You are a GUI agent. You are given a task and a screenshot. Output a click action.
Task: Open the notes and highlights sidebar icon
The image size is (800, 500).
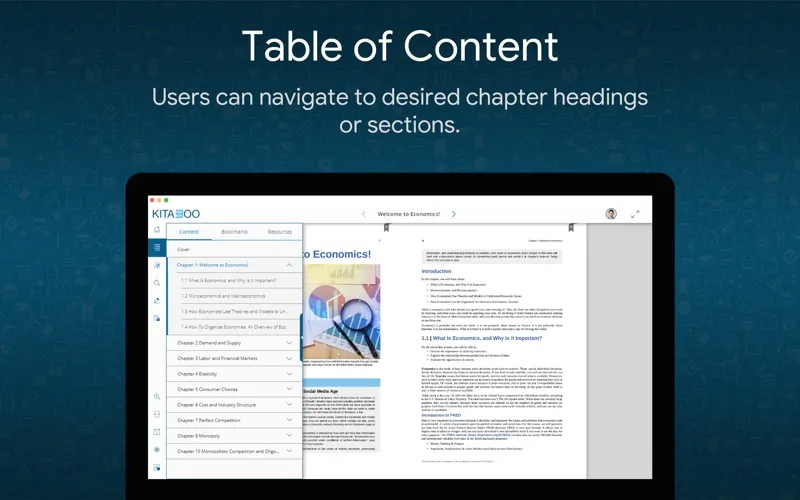(157, 265)
